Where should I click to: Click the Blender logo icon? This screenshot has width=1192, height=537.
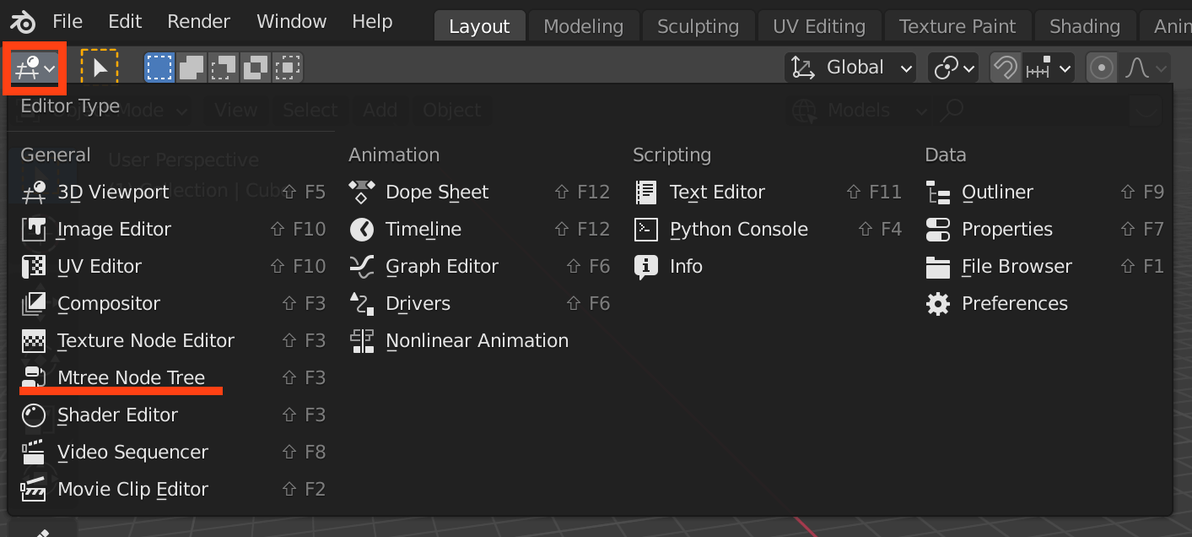tap(22, 22)
